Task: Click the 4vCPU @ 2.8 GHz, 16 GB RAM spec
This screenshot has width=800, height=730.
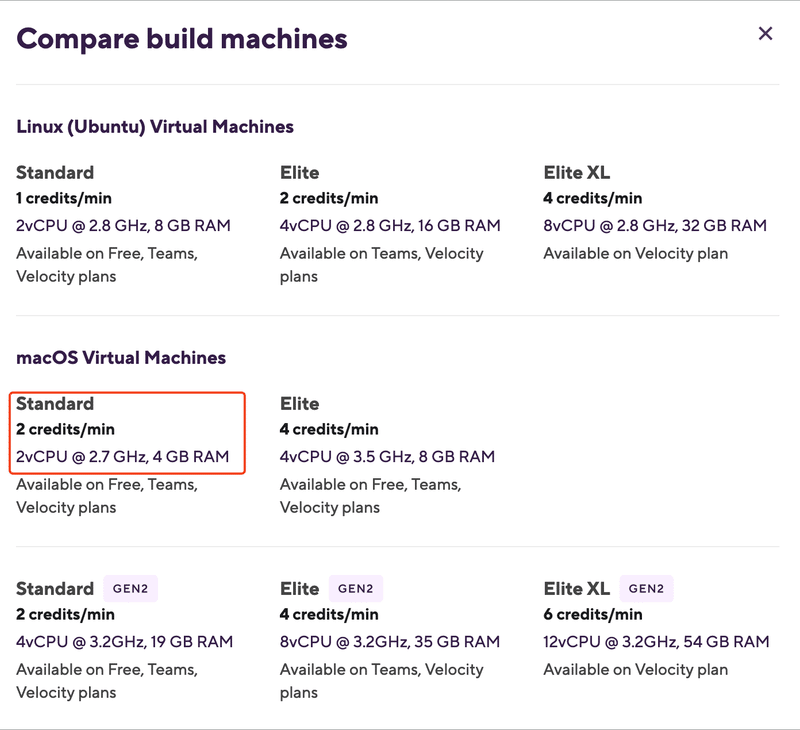Action: [390, 225]
